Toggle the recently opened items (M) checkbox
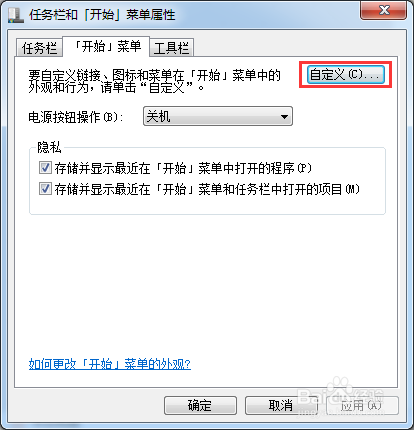Image resolution: width=414 pixels, height=430 pixels. 45,189
